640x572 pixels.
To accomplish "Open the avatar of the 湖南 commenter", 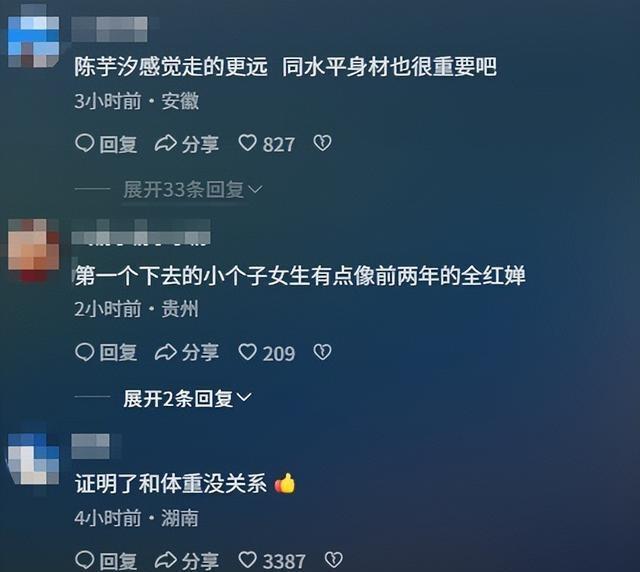I will coord(33,460).
